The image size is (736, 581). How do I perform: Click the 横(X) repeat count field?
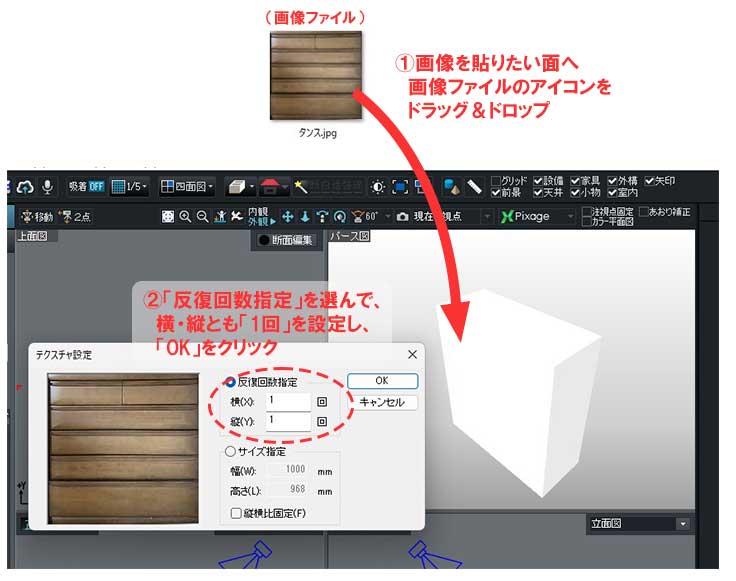288,400
